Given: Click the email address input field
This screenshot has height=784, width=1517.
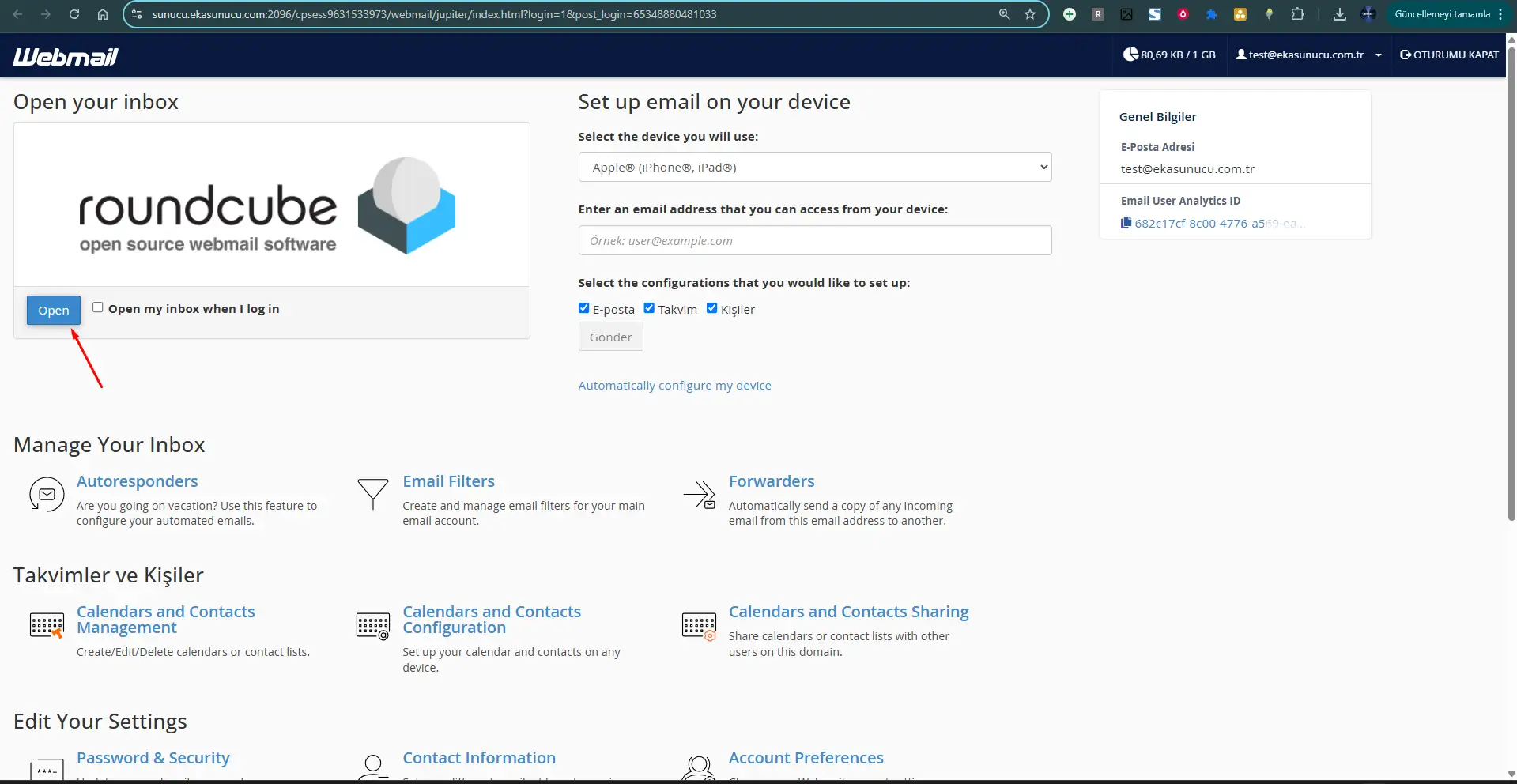Looking at the screenshot, I should (815, 240).
